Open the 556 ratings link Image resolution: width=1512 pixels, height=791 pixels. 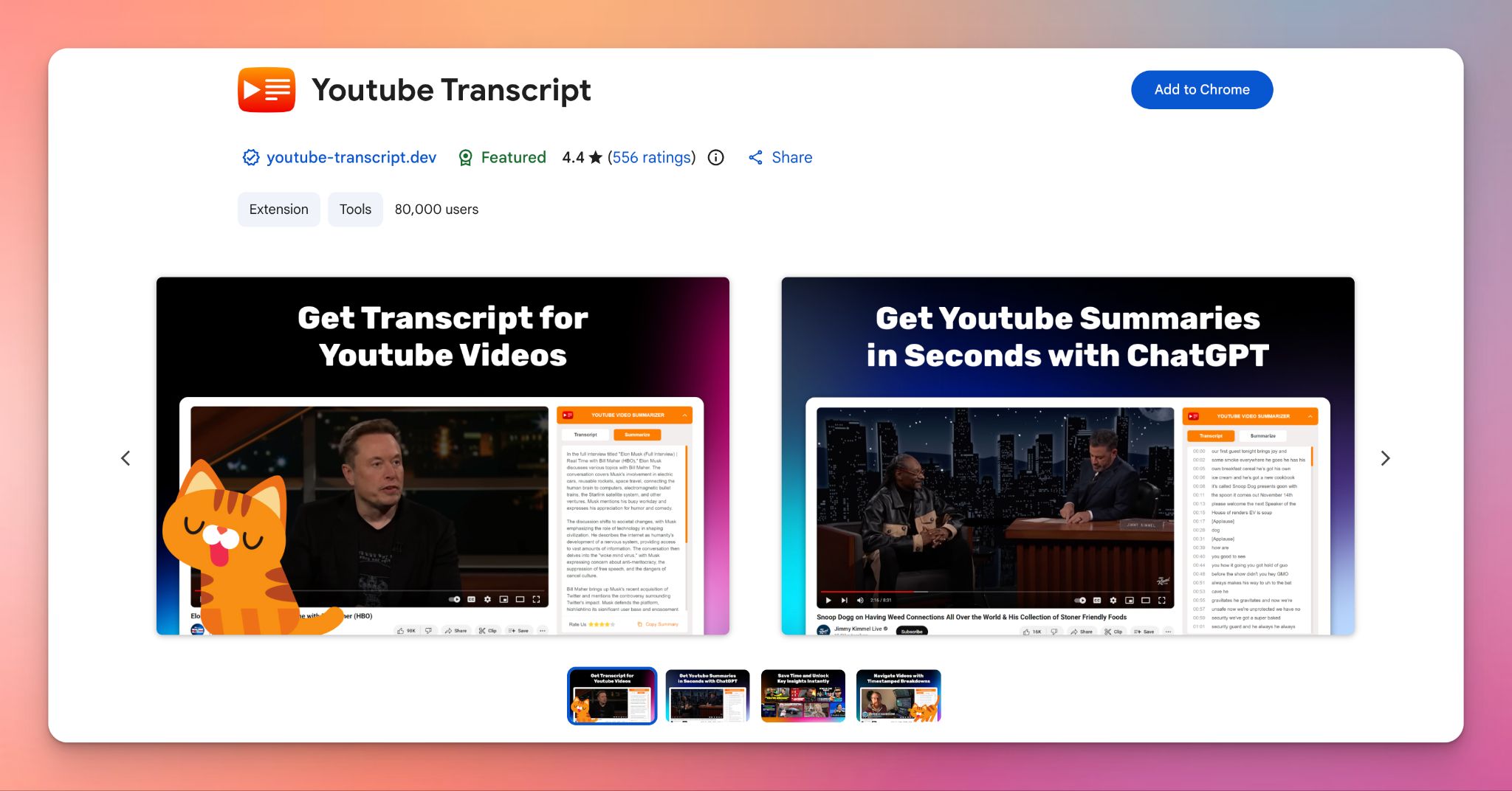651,157
